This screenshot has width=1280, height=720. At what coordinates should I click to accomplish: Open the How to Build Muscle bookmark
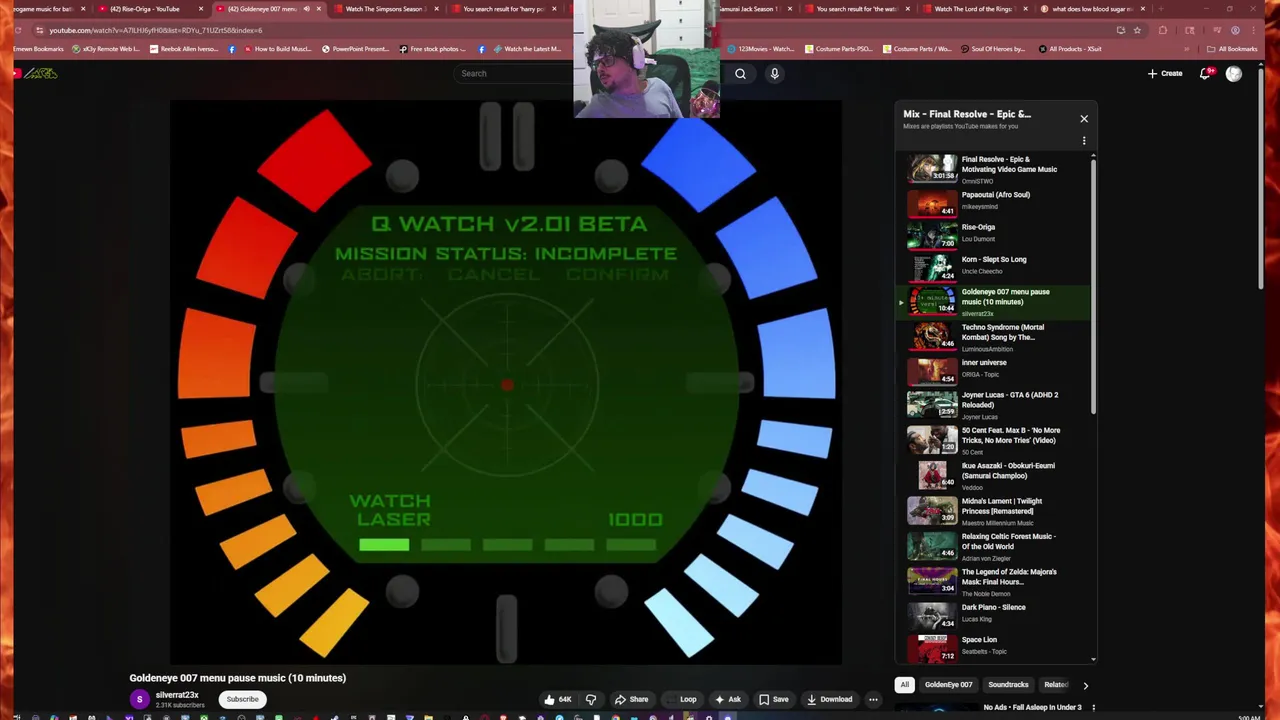[275, 49]
